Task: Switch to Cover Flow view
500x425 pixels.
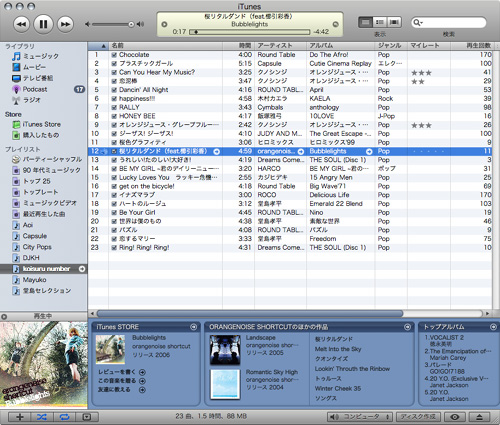Action: click(x=394, y=22)
